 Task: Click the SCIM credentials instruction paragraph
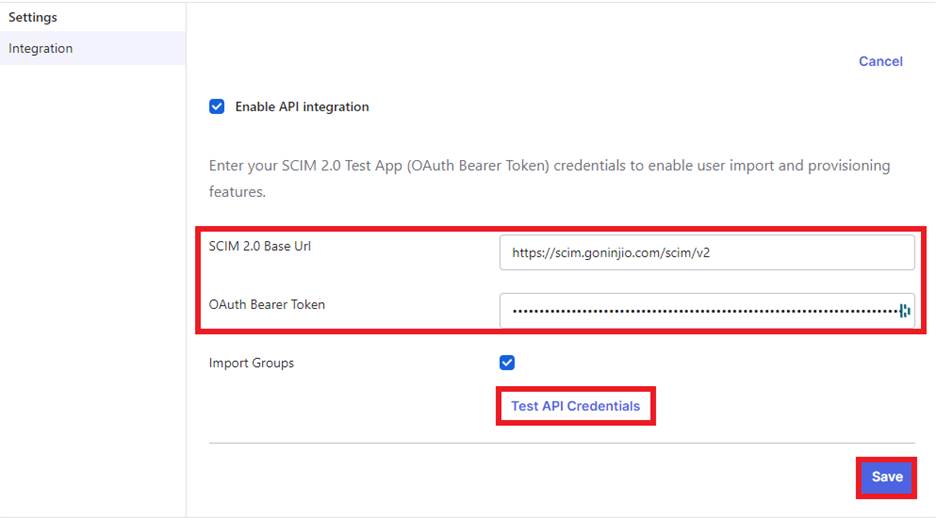tap(549, 166)
